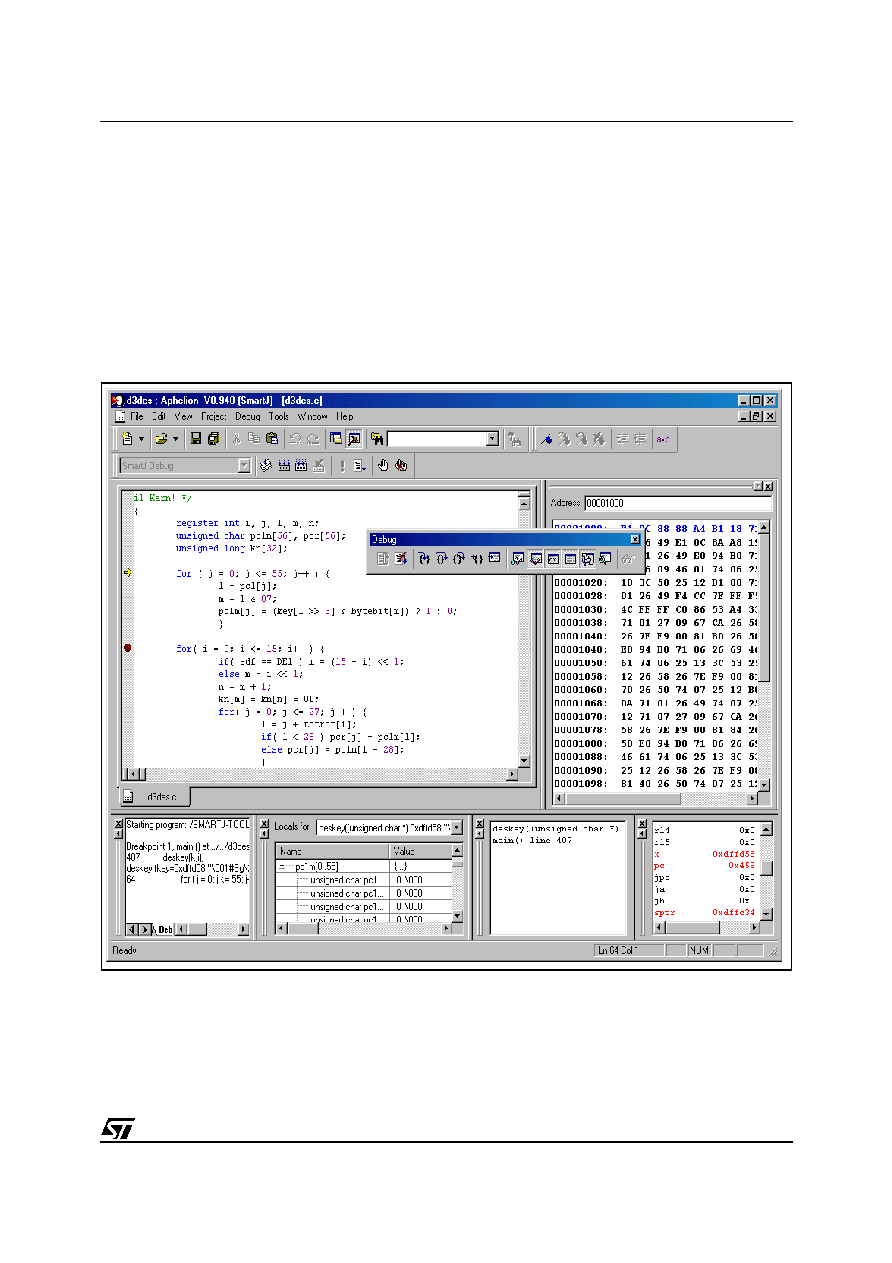Open the View menu
Image resolution: width=892 pixels, height=1263 pixels.
click(184, 416)
